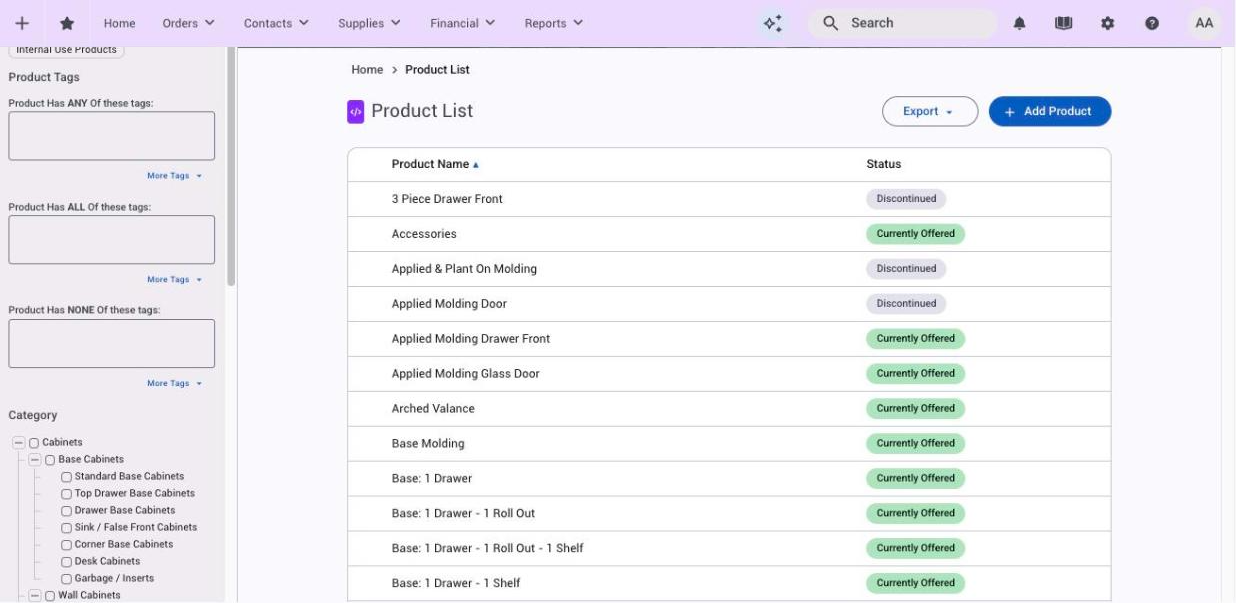The height and width of the screenshot is (603, 1236).
Task: Check the Base Cabinets checkbox
Action: click(x=50, y=460)
